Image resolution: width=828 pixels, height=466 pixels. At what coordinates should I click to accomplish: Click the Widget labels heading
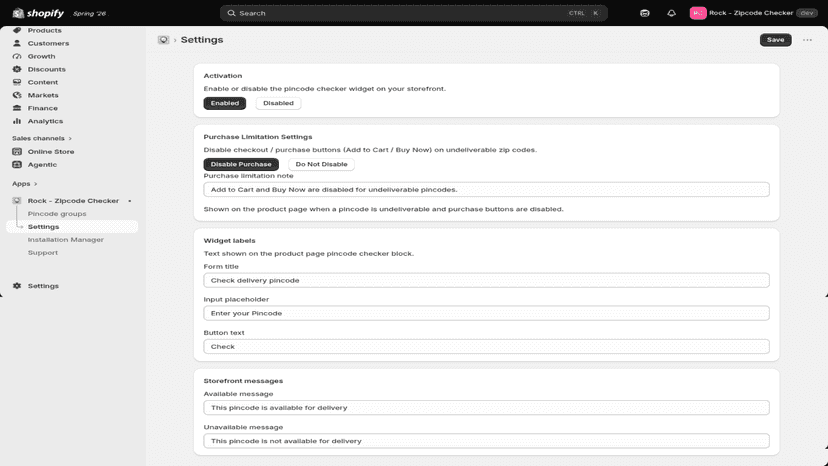(229, 240)
